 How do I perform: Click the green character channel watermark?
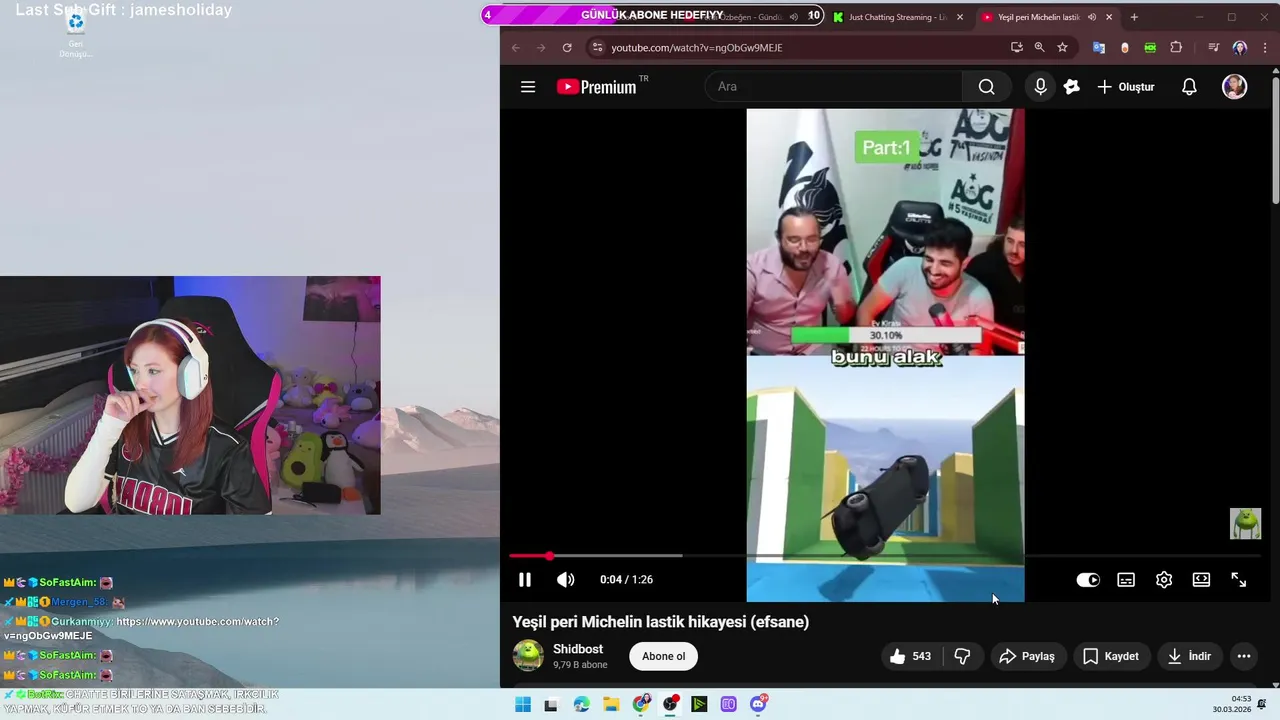point(1245,523)
